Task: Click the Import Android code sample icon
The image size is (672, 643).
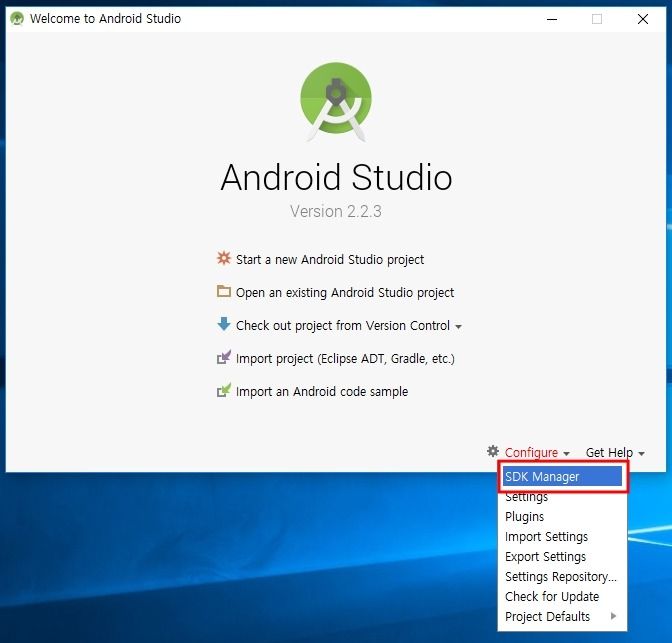Action: click(223, 390)
